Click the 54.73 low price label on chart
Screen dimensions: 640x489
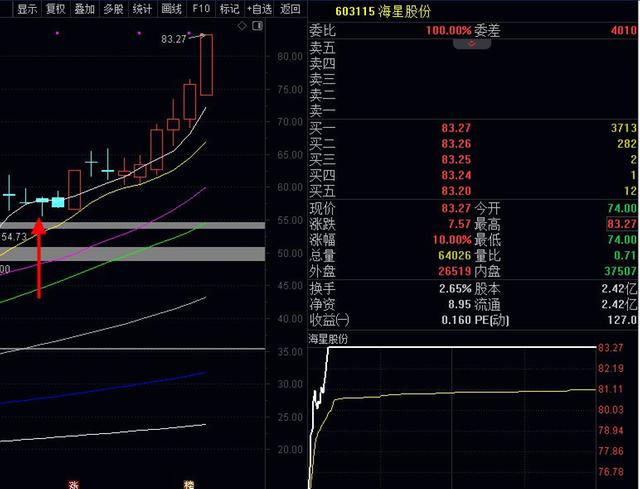[14, 237]
